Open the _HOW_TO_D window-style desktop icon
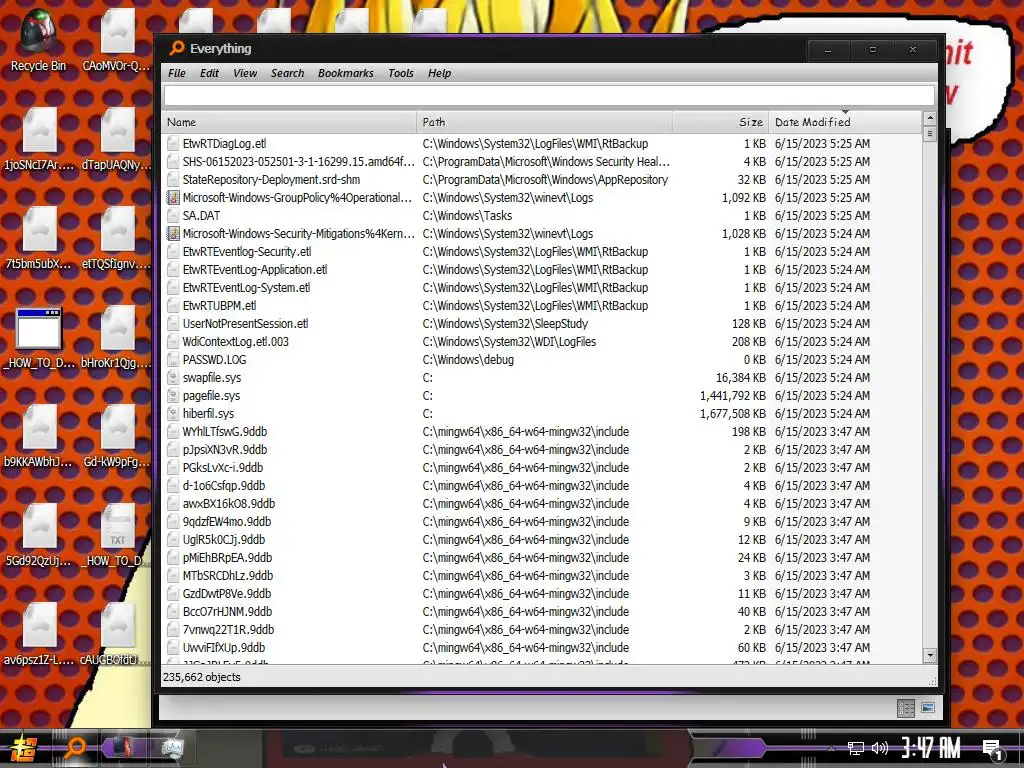 click(39, 337)
